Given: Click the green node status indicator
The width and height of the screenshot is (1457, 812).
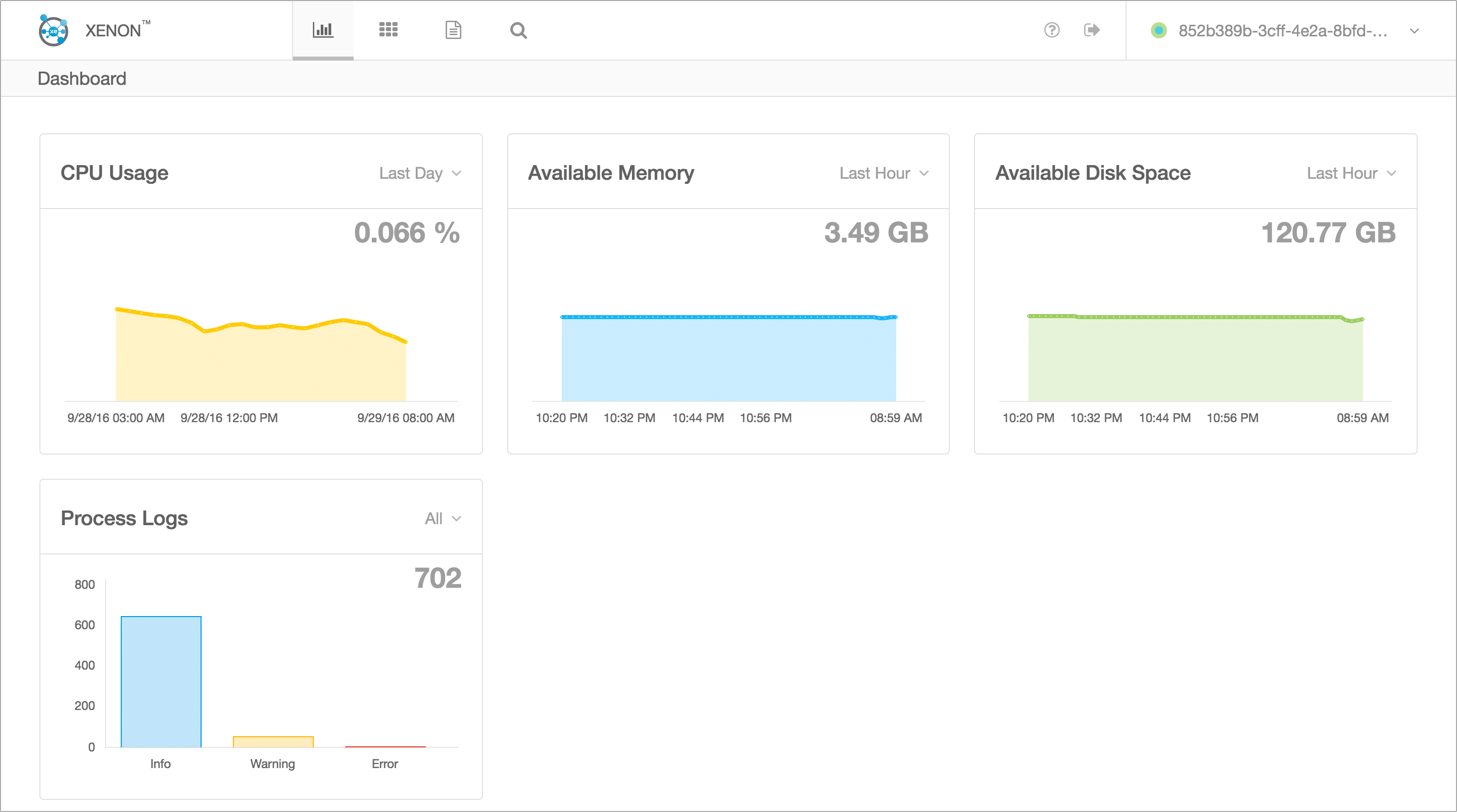Looking at the screenshot, I should coord(1158,30).
